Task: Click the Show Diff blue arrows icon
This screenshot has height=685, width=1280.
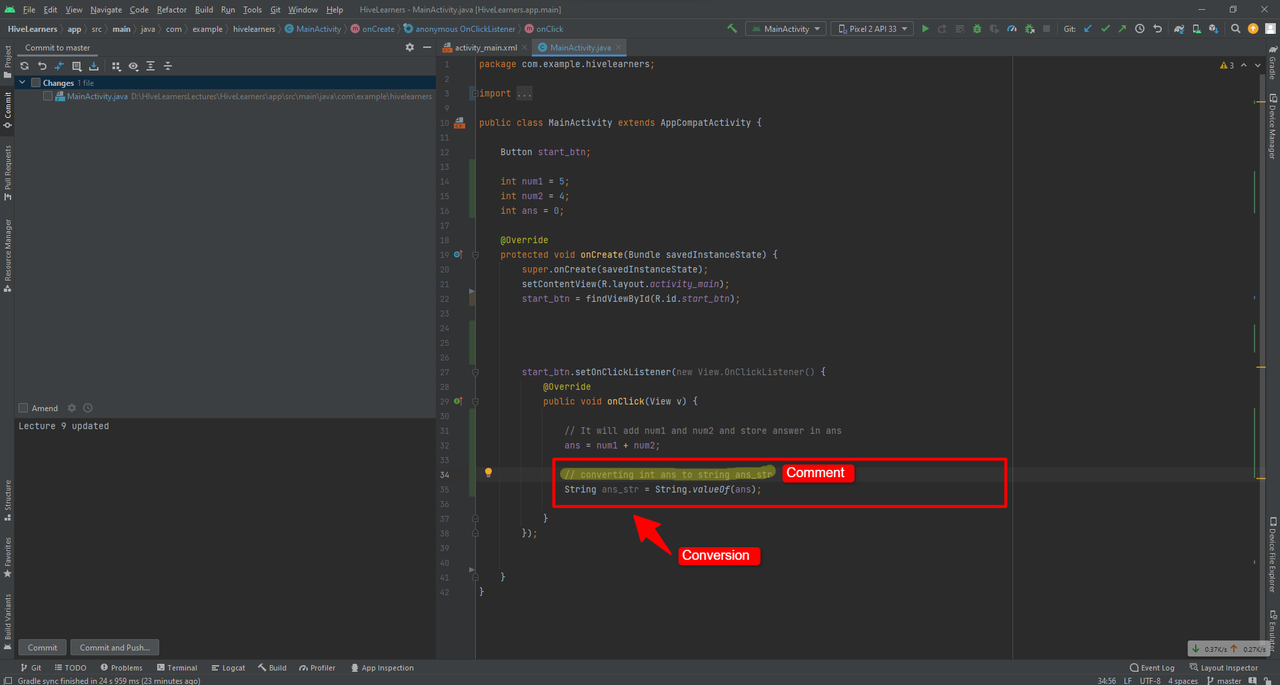Action: tap(59, 66)
